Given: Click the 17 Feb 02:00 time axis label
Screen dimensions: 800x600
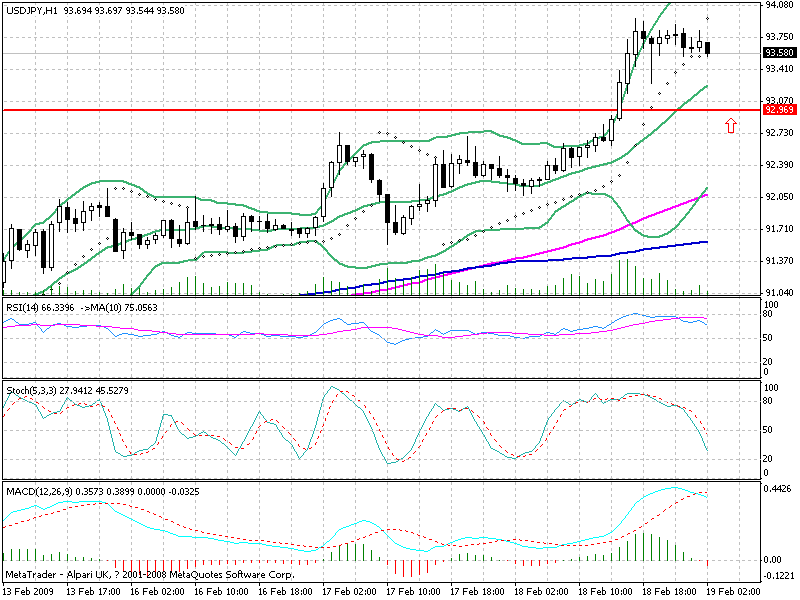Looking at the screenshot, I should (349, 591).
